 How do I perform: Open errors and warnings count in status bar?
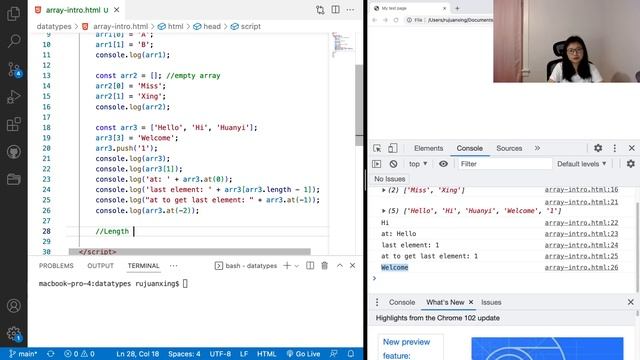coord(79,354)
